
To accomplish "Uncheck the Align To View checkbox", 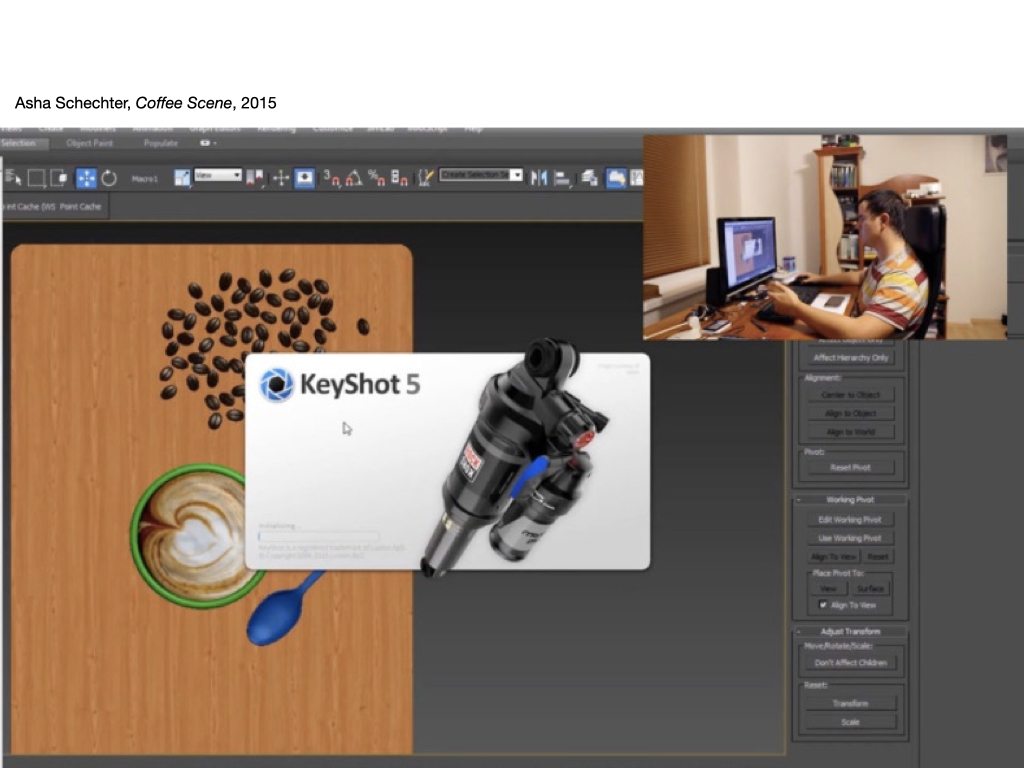I will [x=823, y=605].
